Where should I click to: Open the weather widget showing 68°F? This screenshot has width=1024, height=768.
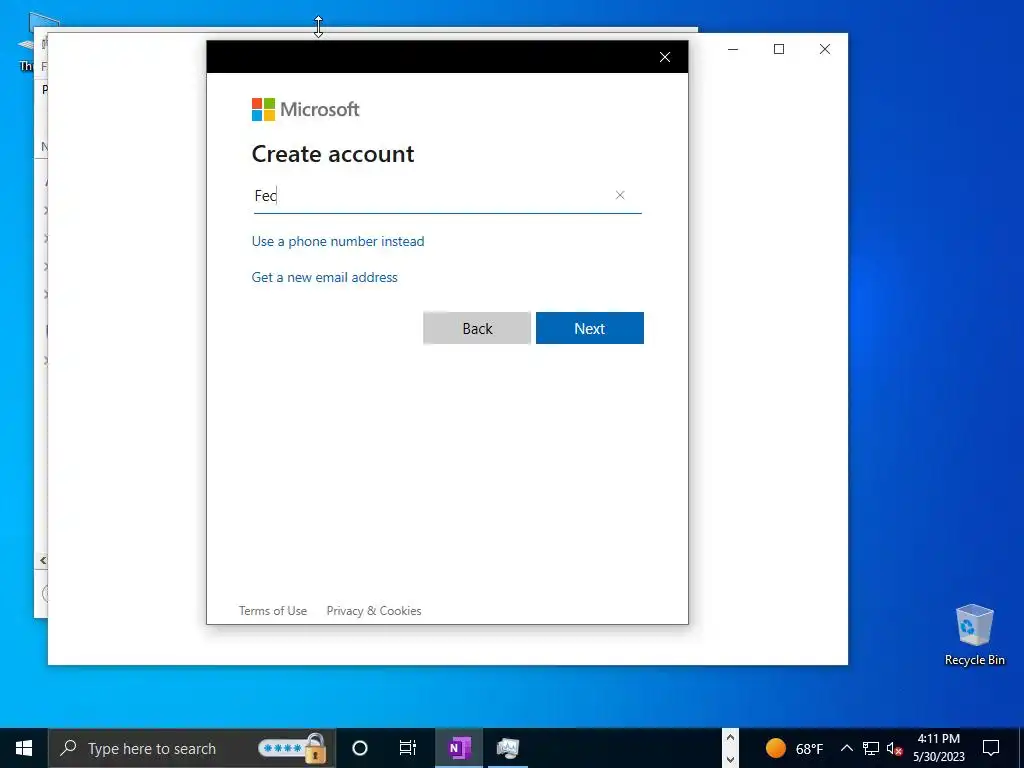coord(794,748)
